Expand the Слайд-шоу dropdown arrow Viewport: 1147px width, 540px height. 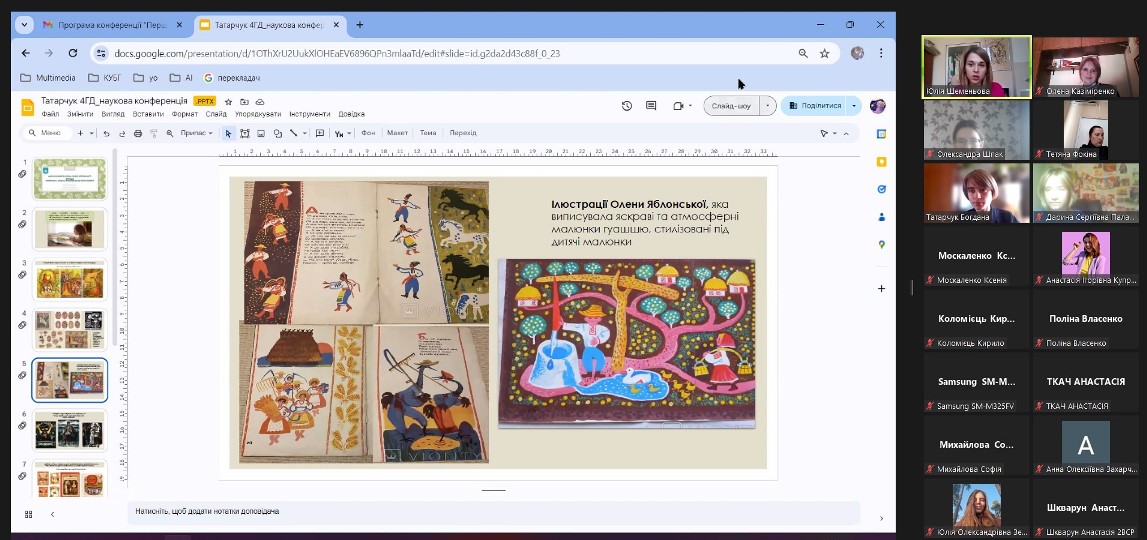[x=768, y=106]
